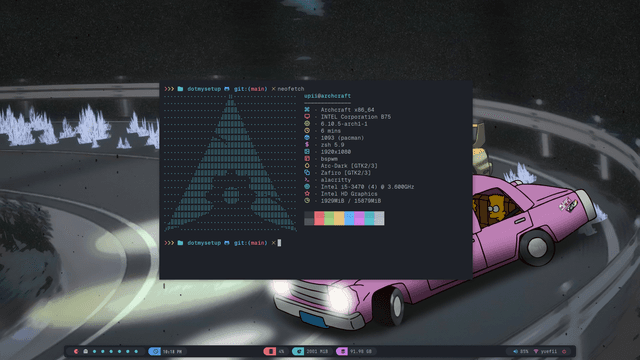Click the Intel i5-3470 (4) @ 3.600GHz text
Image resolution: width=640 pixels, height=360 pixels.
(x=367, y=187)
